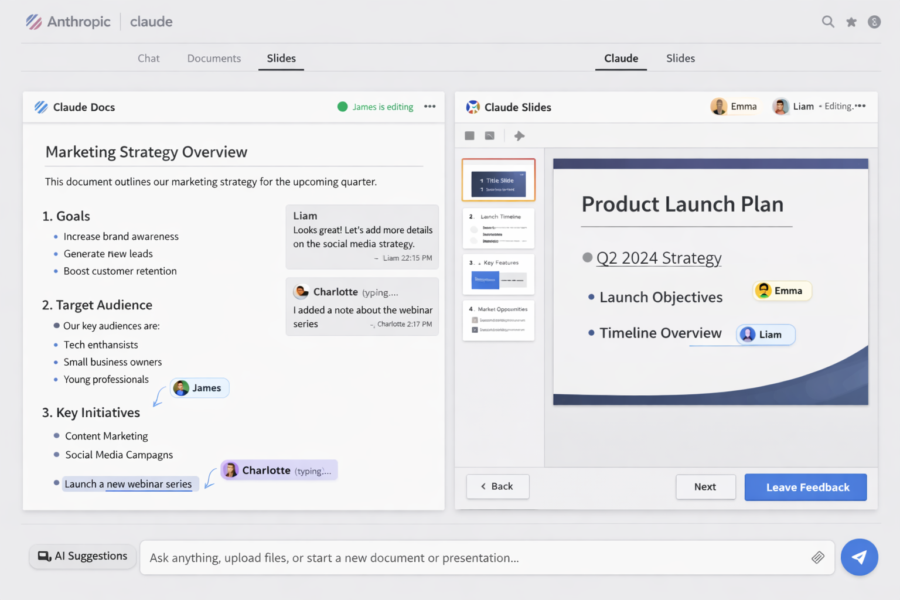Image resolution: width=900 pixels, height=600 pixels.
Task: Open the Claude Slides three-dot menu
Action: (x=860, y=106)
